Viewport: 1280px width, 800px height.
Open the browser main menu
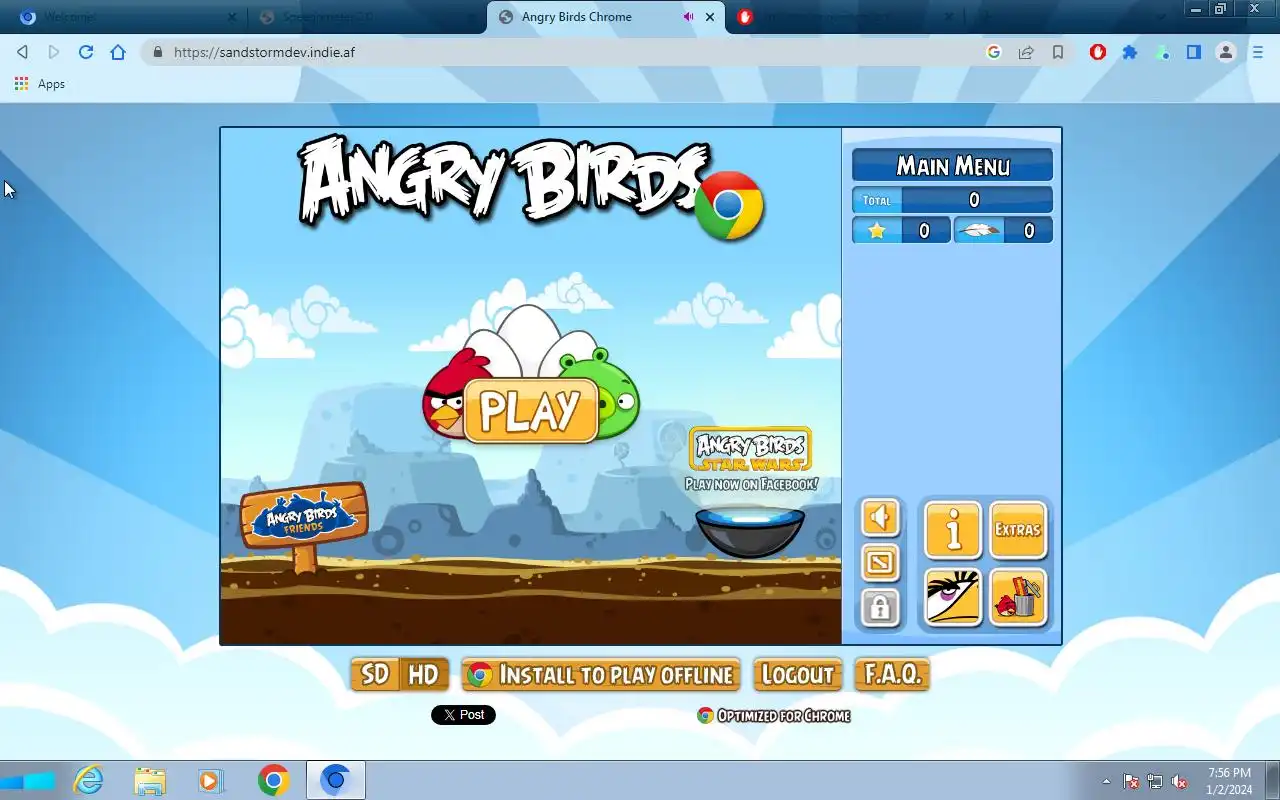tap(1258, 52)
